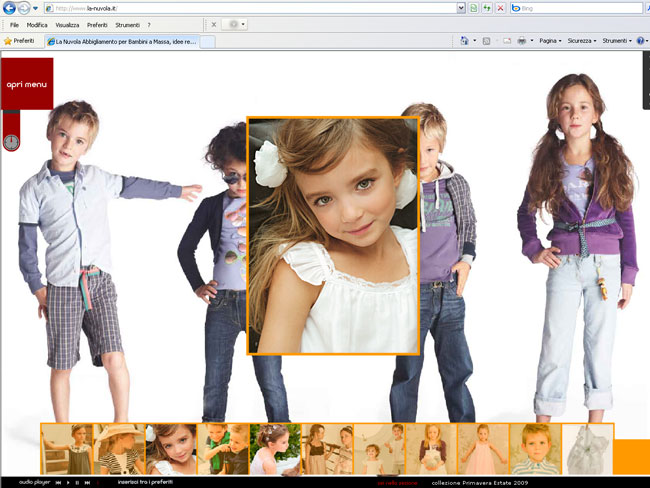Open recent pages dropdown next to Forward
650x488 pixels.
coord(35,8)
